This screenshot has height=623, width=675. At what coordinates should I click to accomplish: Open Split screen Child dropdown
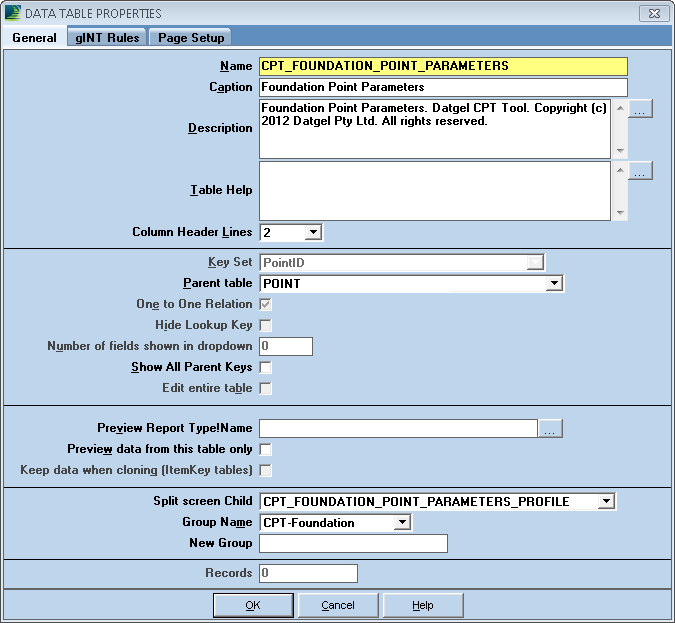(606, 502)
